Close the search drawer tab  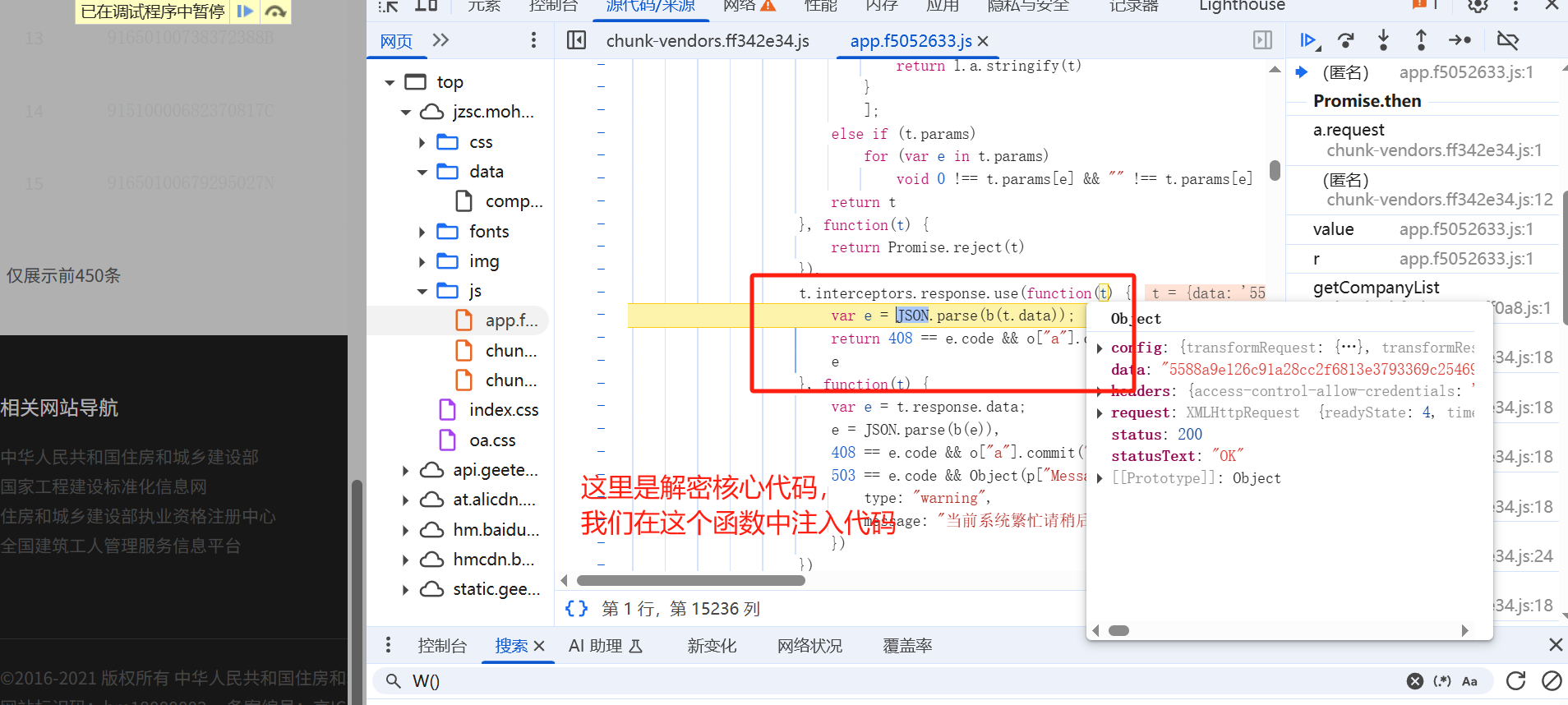[x=539, y=646]
